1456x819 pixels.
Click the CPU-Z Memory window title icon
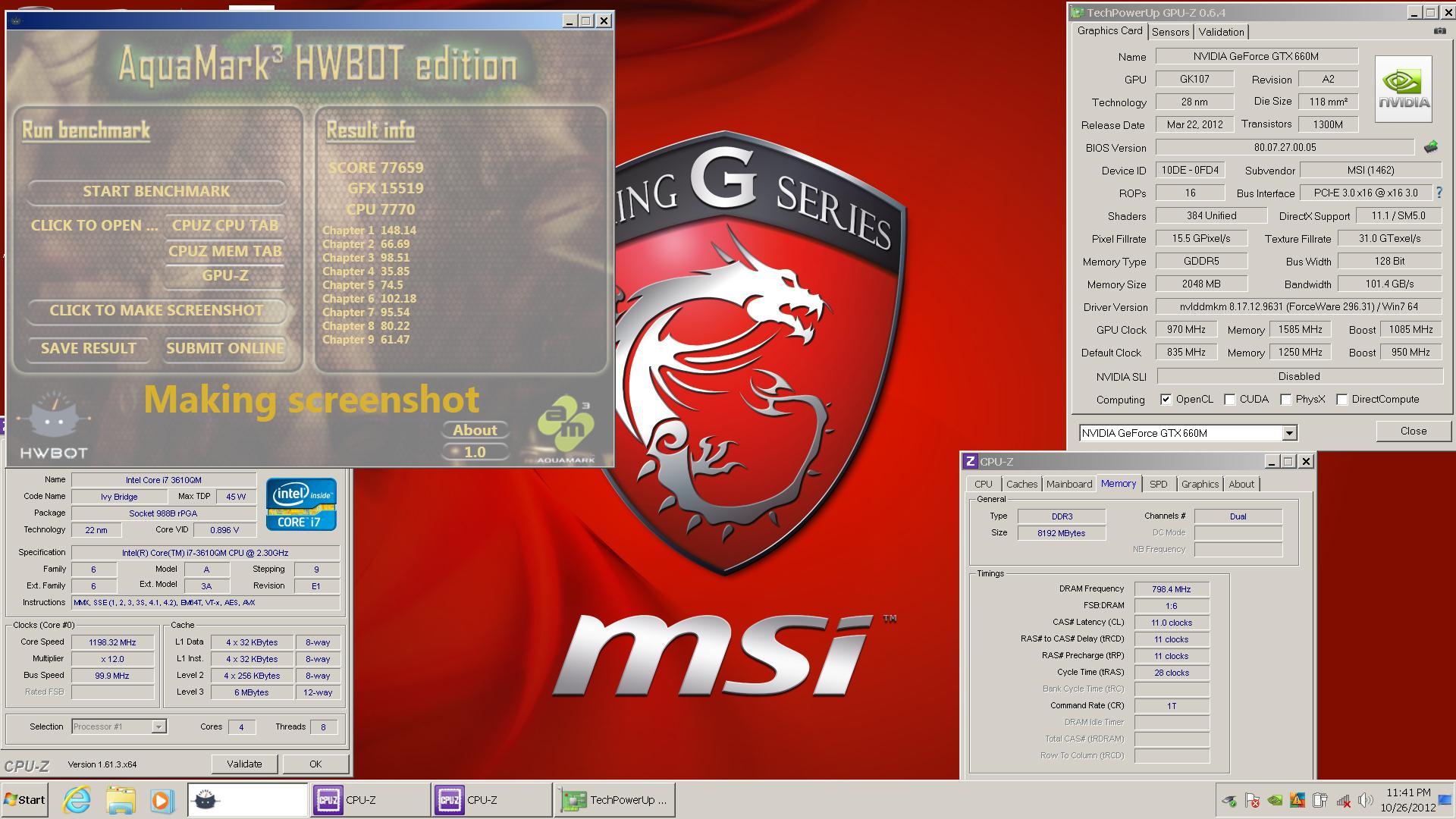(x=970, y=461)
